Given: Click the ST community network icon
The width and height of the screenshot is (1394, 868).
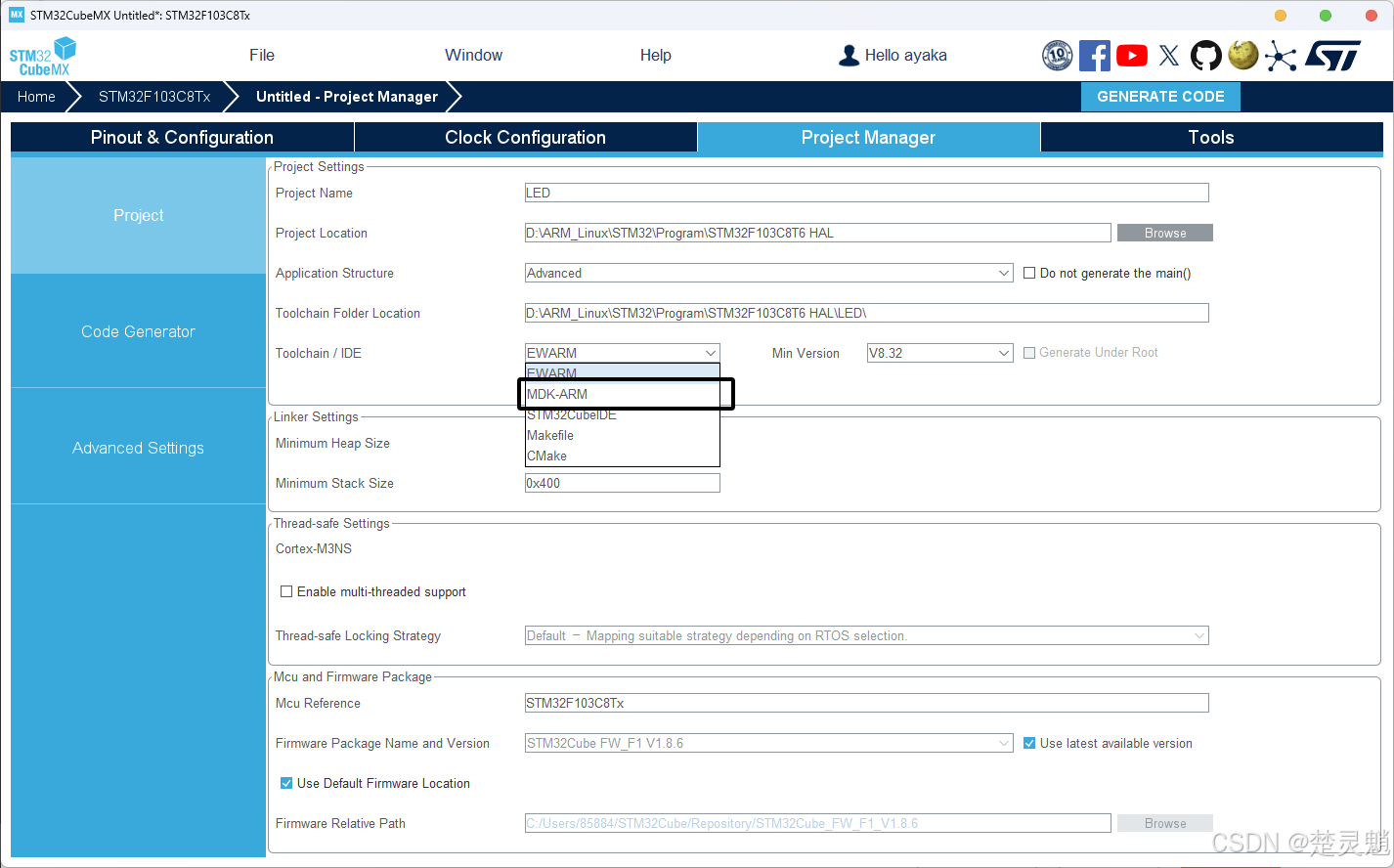Looking at the screenshot, I should click(x=1281, y=56).
